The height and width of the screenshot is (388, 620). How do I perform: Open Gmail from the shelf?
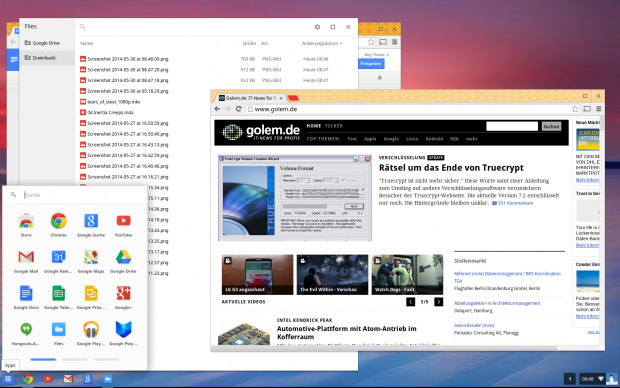point(68,379)
